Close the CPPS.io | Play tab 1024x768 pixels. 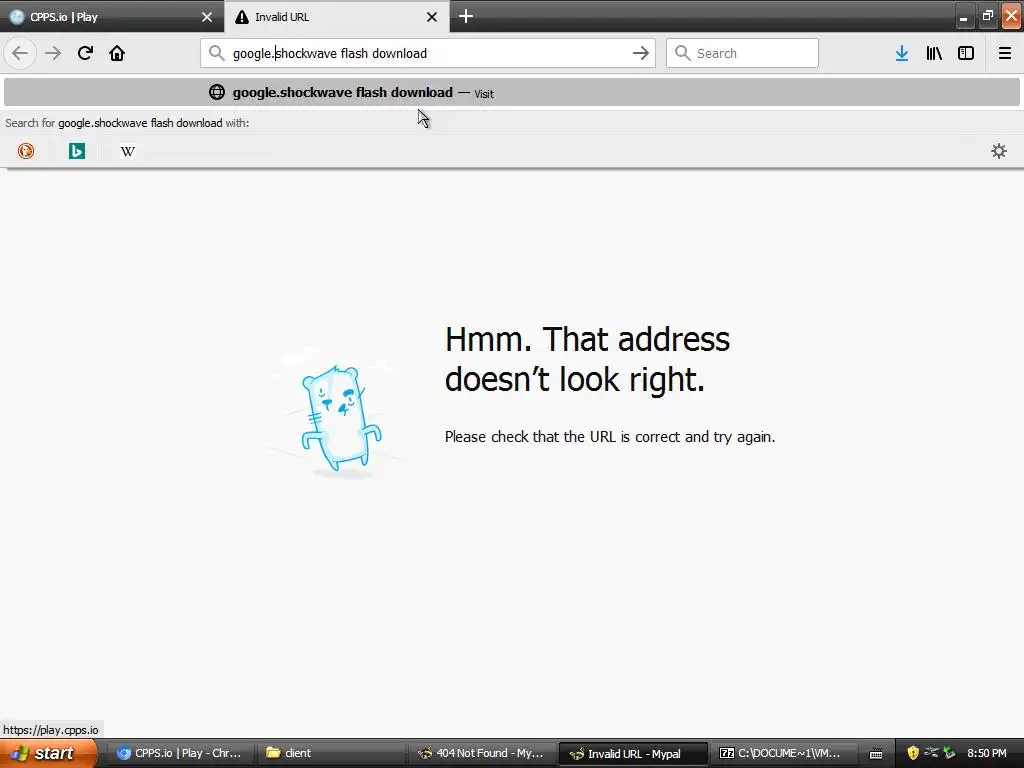(207, 17)
